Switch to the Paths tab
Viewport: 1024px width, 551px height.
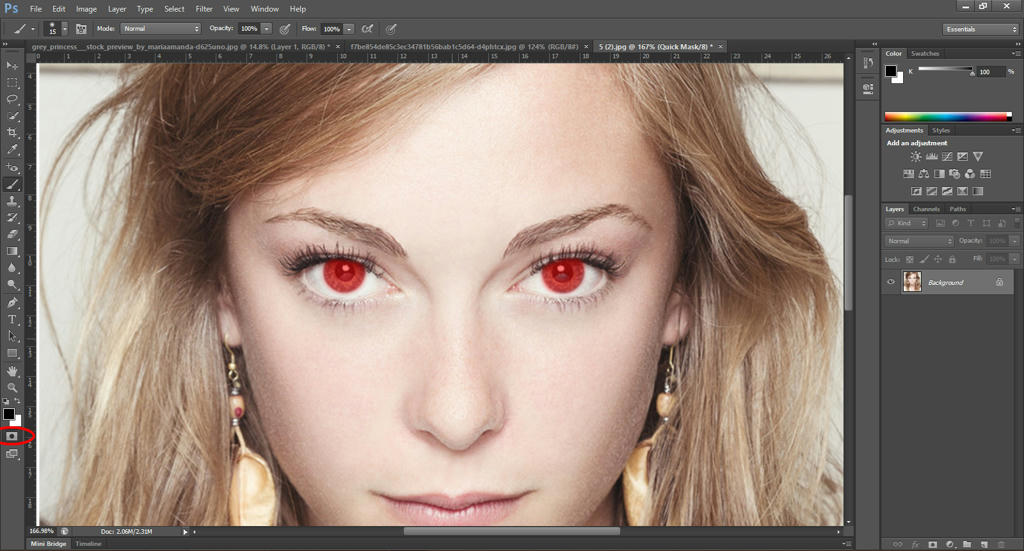tap(957, 209)
